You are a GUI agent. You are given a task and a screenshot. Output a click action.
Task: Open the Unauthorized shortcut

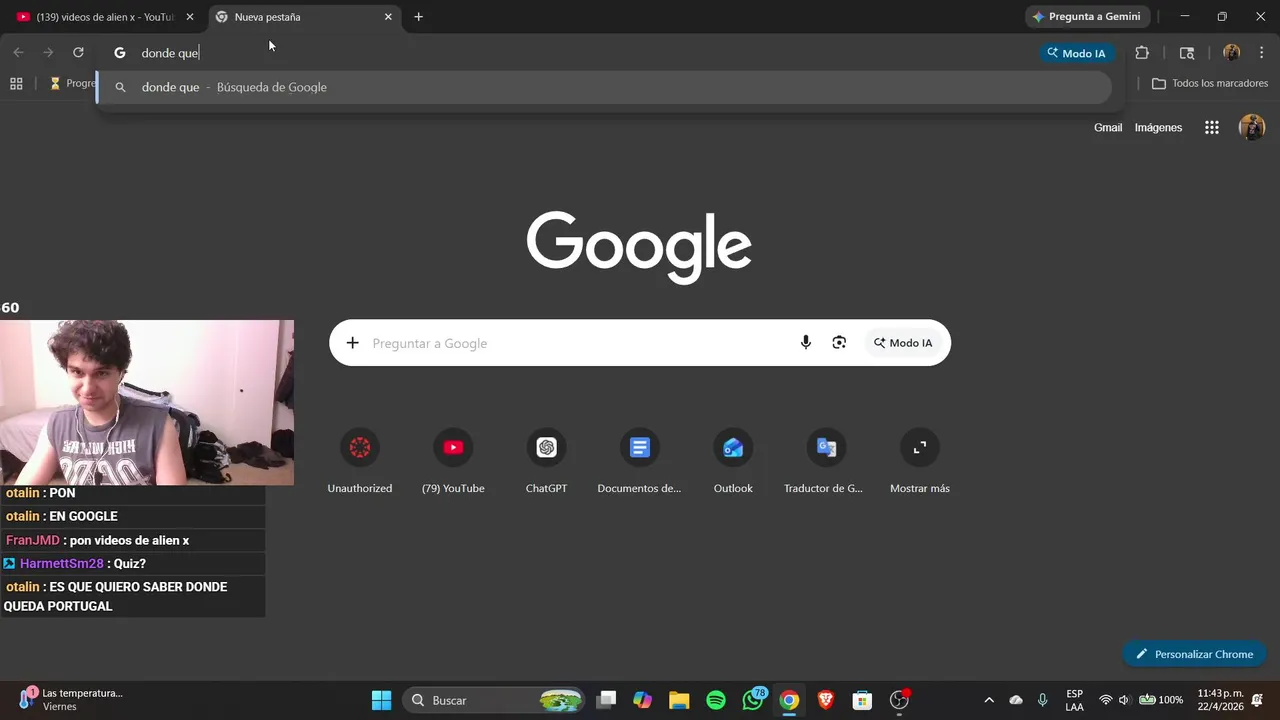tap(360, 462)
